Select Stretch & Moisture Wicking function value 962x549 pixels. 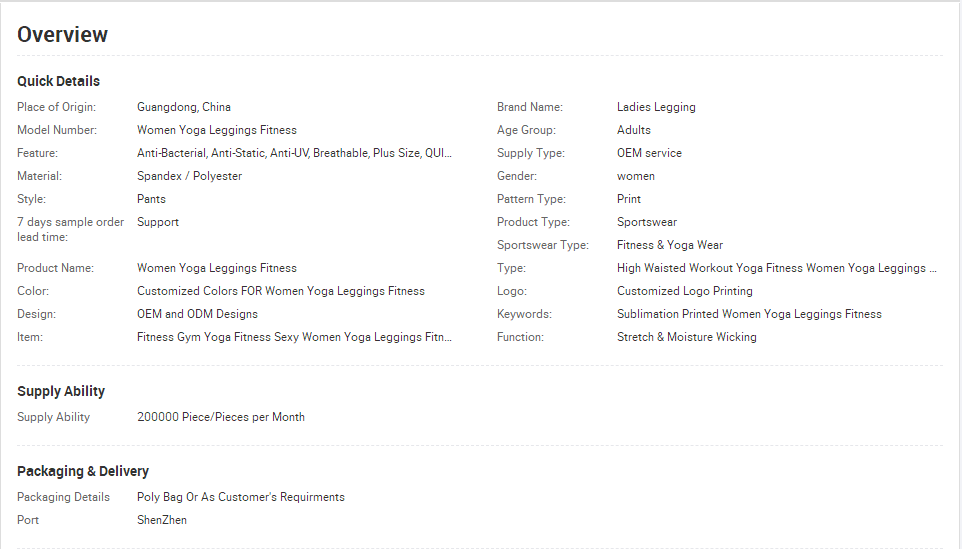pos(687,337)
